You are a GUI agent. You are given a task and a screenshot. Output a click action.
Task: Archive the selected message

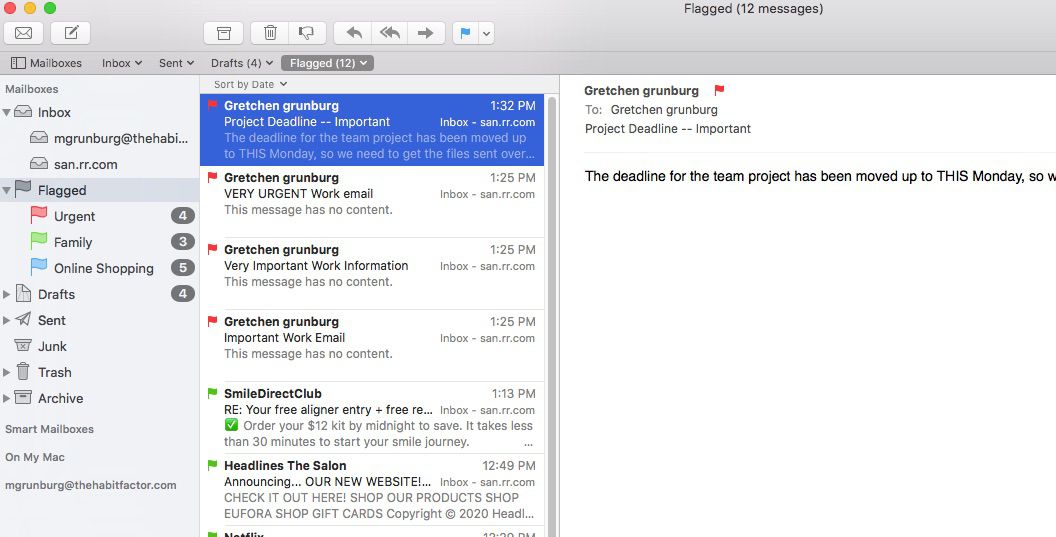224,32
